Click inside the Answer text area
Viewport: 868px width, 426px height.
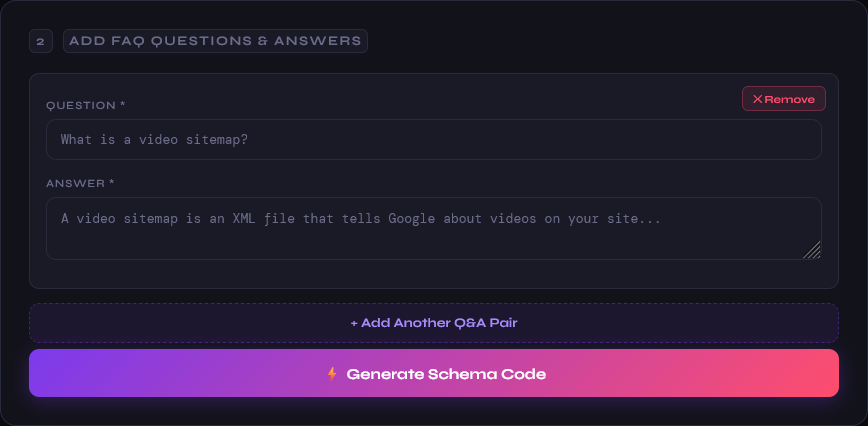pyautogui.click(x=433, y=228)
